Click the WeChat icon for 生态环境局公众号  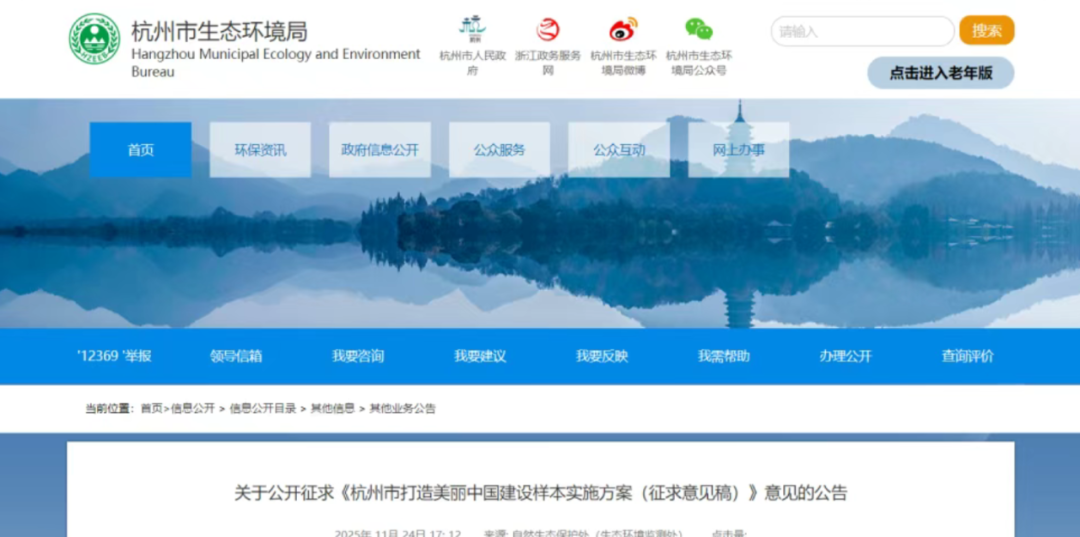pyautogui.click(x=698, y=30)
